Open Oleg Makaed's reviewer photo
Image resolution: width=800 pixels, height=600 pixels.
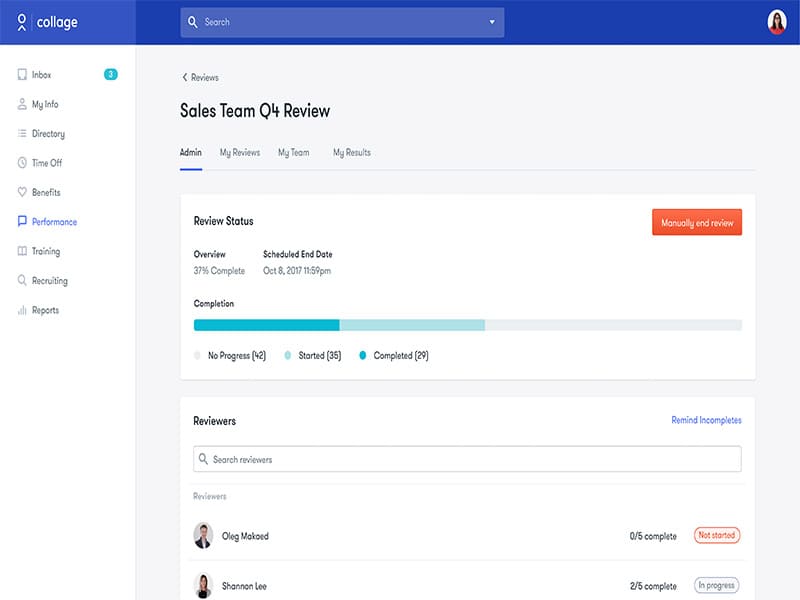(203, 536)
